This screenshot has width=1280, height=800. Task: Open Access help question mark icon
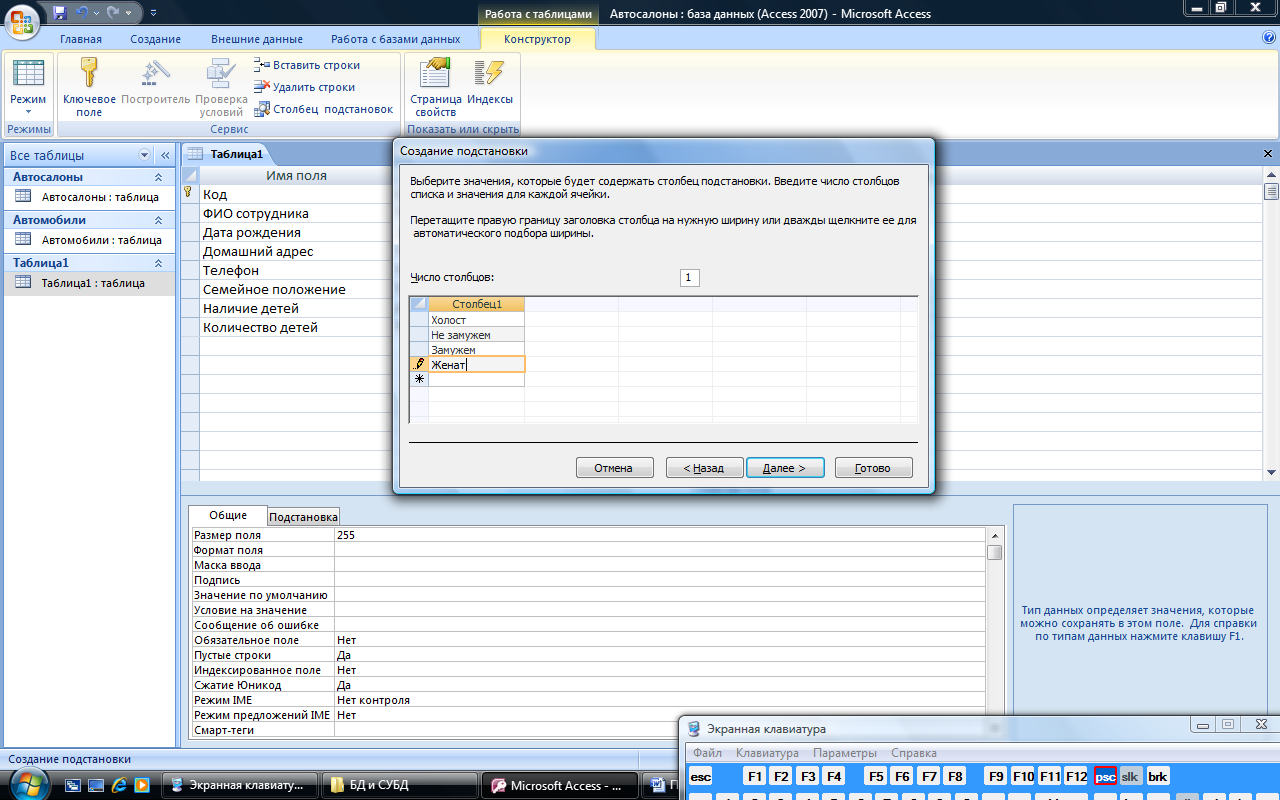pyautogui.click(x=1268, y=38)
